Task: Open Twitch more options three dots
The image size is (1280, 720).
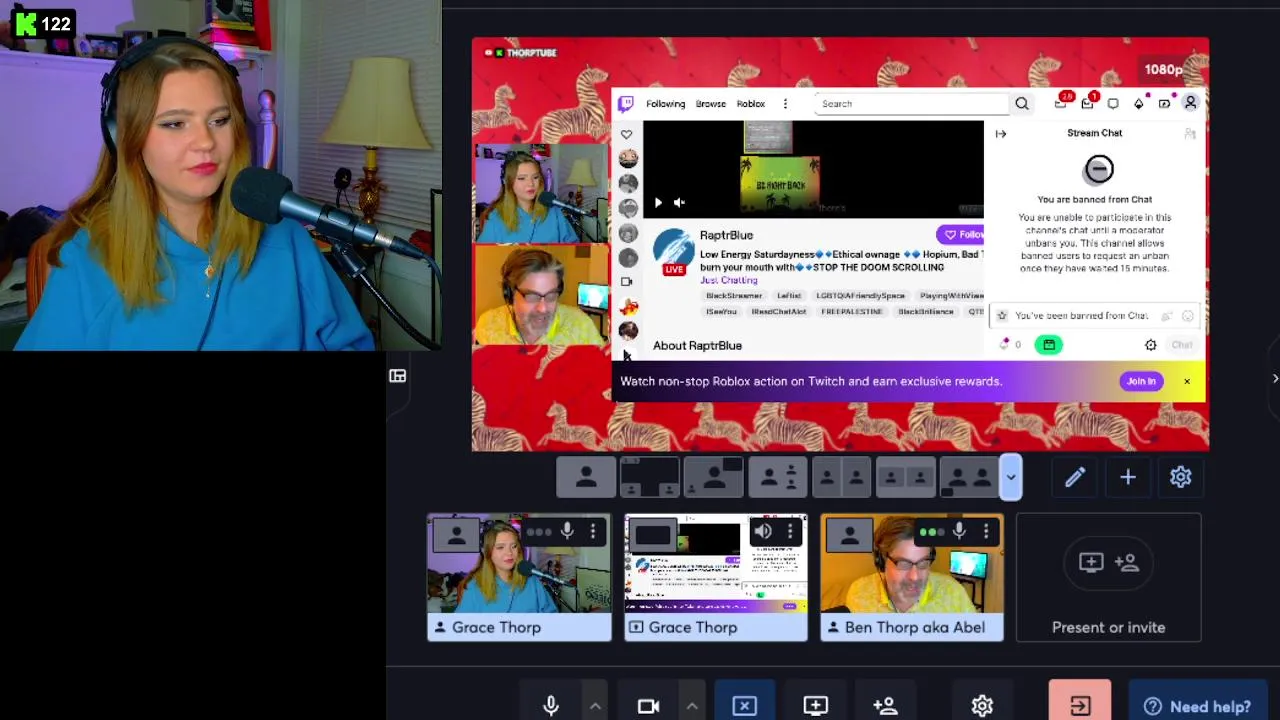Action: click(785, 104)
